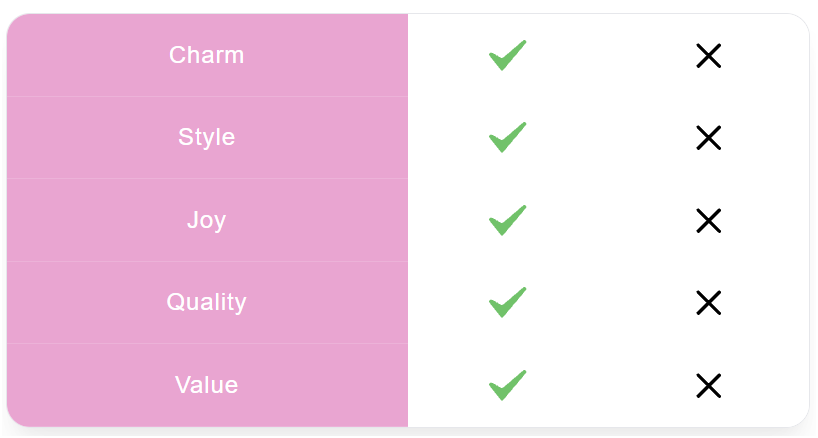The image size is (818, 438).
Task: Select the Quality feature label
Action: pos(206,302)
